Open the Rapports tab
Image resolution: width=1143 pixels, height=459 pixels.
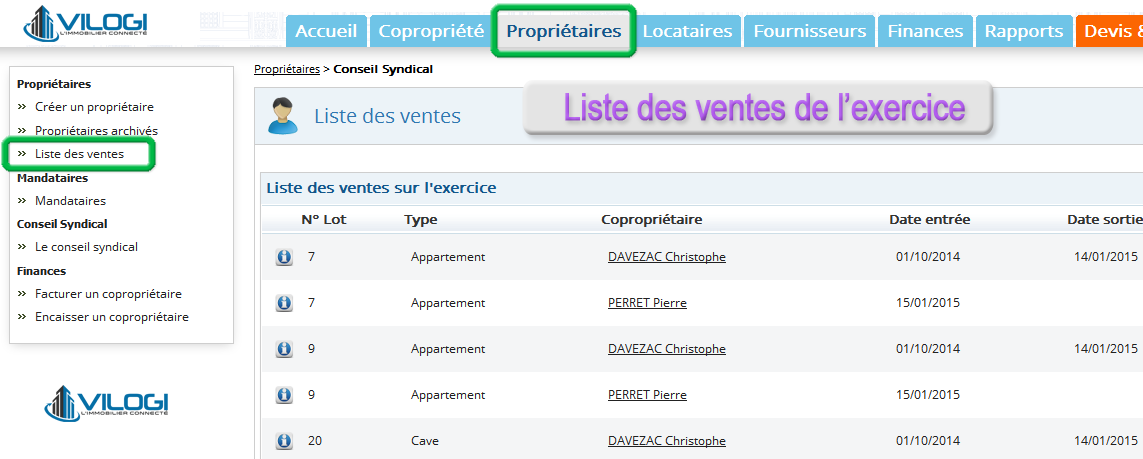(1023, 31)
